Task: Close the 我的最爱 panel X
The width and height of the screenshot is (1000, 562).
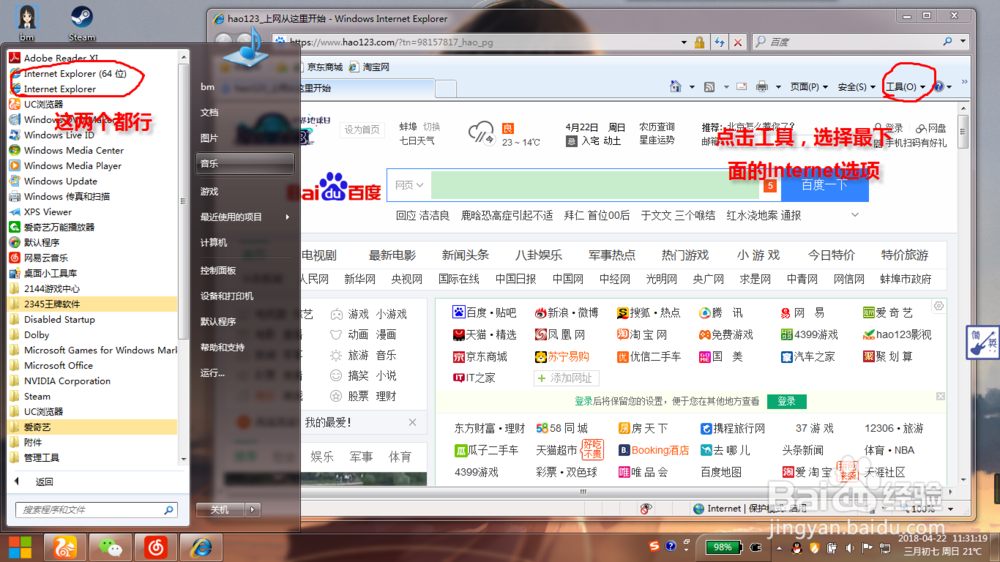Action: coord(413,422)
